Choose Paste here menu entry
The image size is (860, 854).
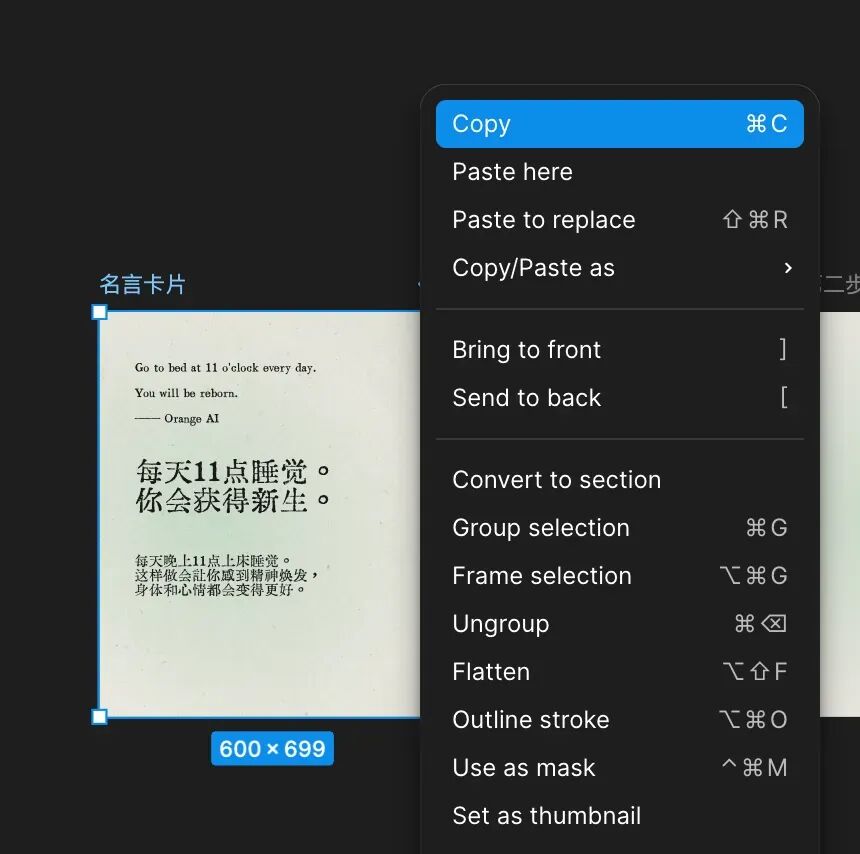pos(619,172)
